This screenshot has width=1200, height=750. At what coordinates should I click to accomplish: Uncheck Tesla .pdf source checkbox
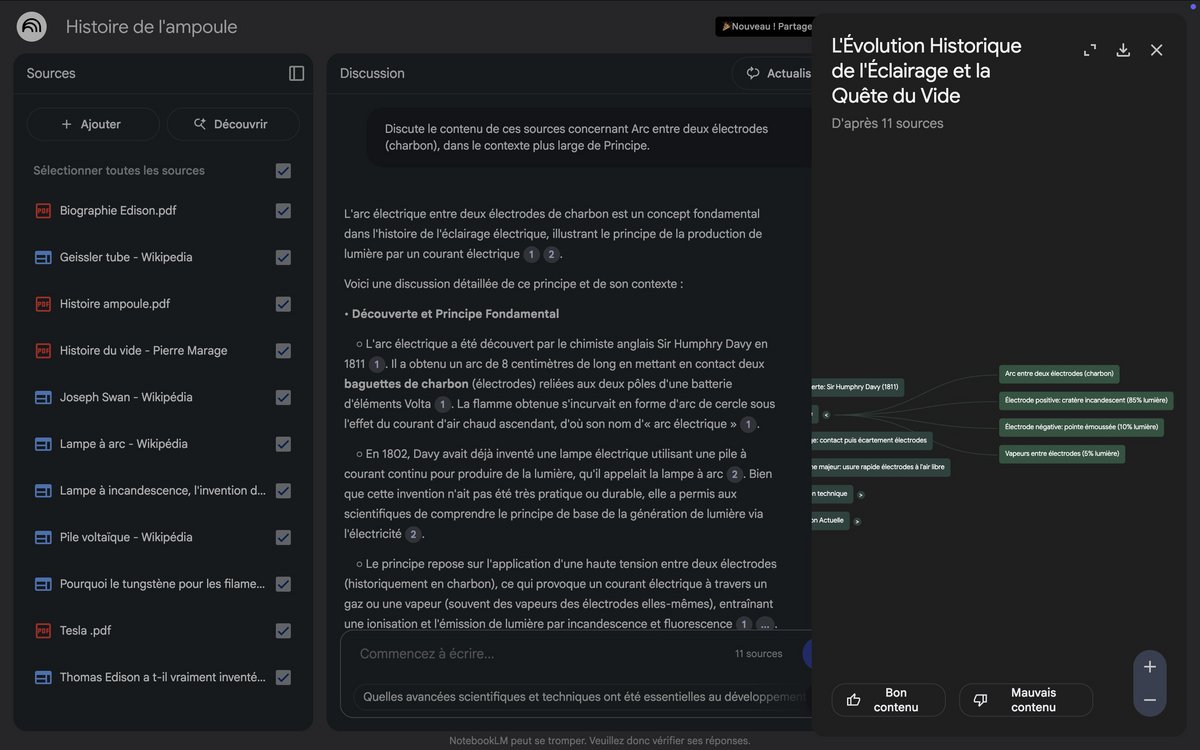pyautogui.click(x=283, y=631)
